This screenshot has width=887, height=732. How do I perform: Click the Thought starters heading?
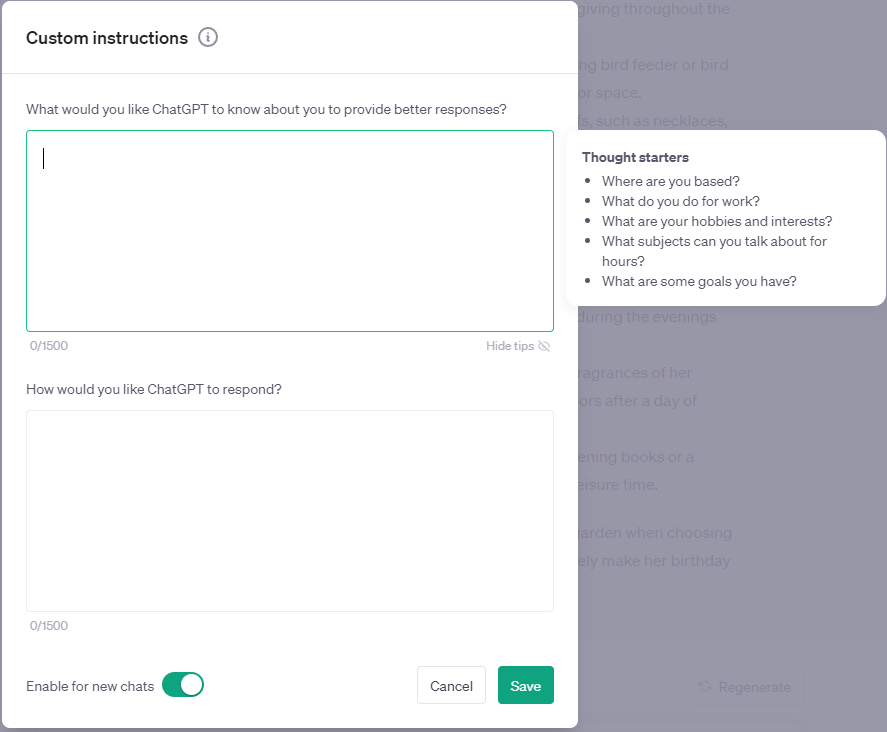point(635,157)
